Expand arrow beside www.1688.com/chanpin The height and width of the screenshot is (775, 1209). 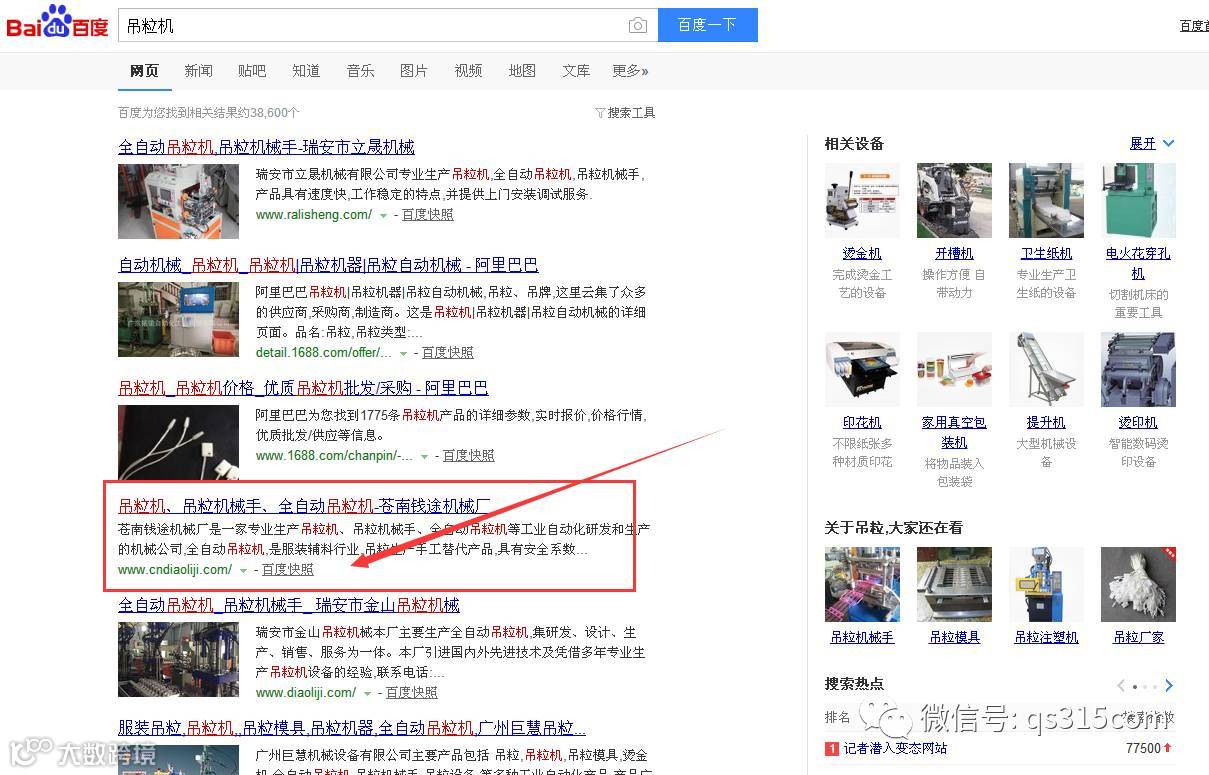pyautogui.click(x=424, y=456)
